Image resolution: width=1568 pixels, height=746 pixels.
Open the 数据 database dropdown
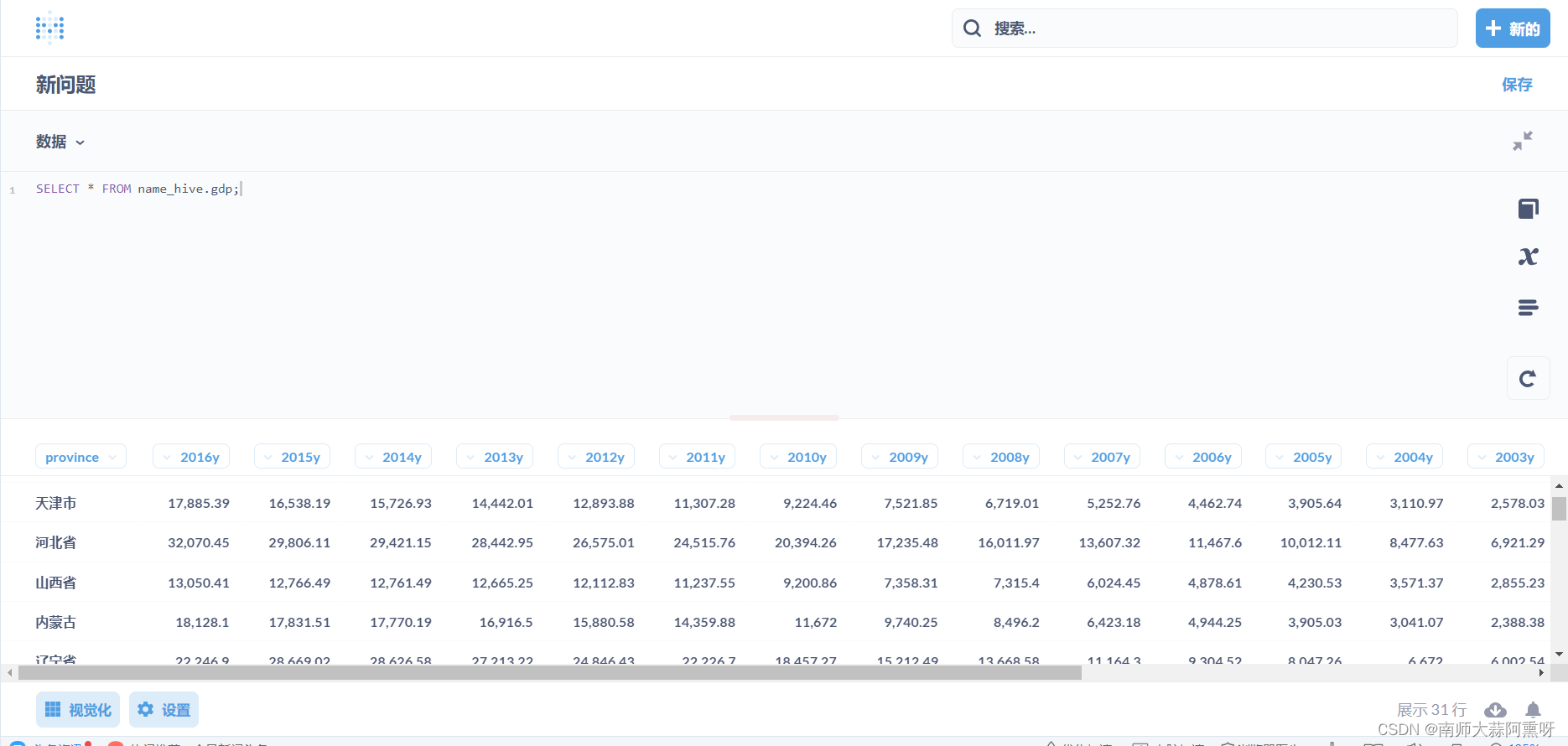pos(60,142)
